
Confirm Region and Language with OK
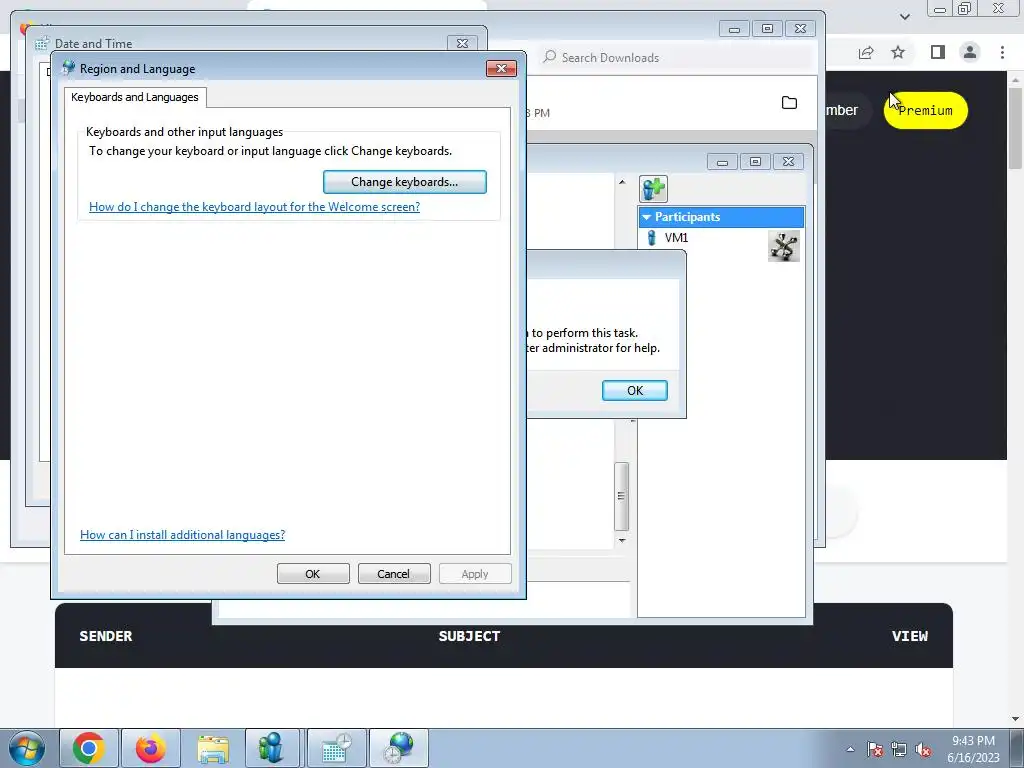[x=313, y=574]
